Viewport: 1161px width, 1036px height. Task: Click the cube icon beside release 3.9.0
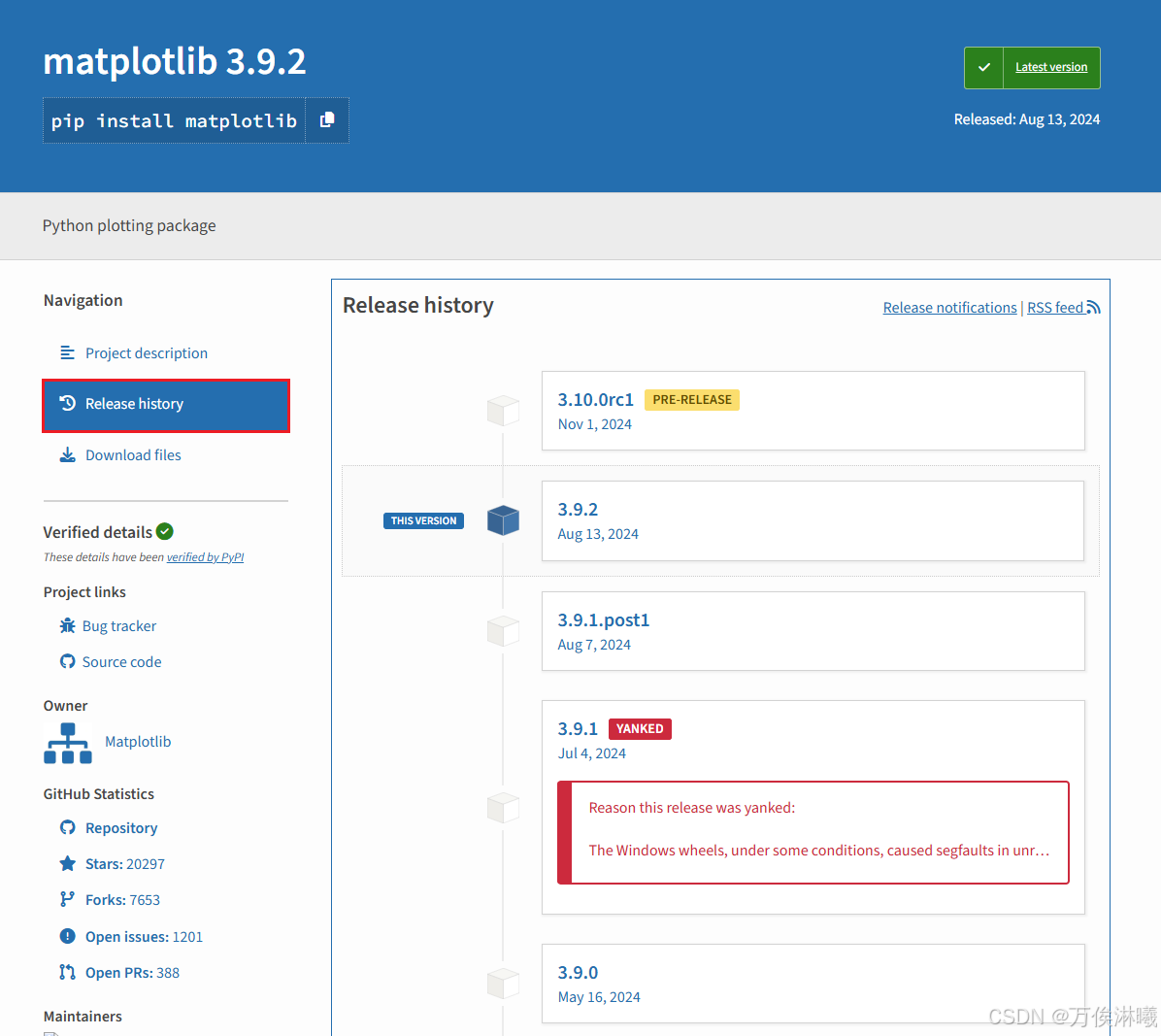click(x=504, y=985)
